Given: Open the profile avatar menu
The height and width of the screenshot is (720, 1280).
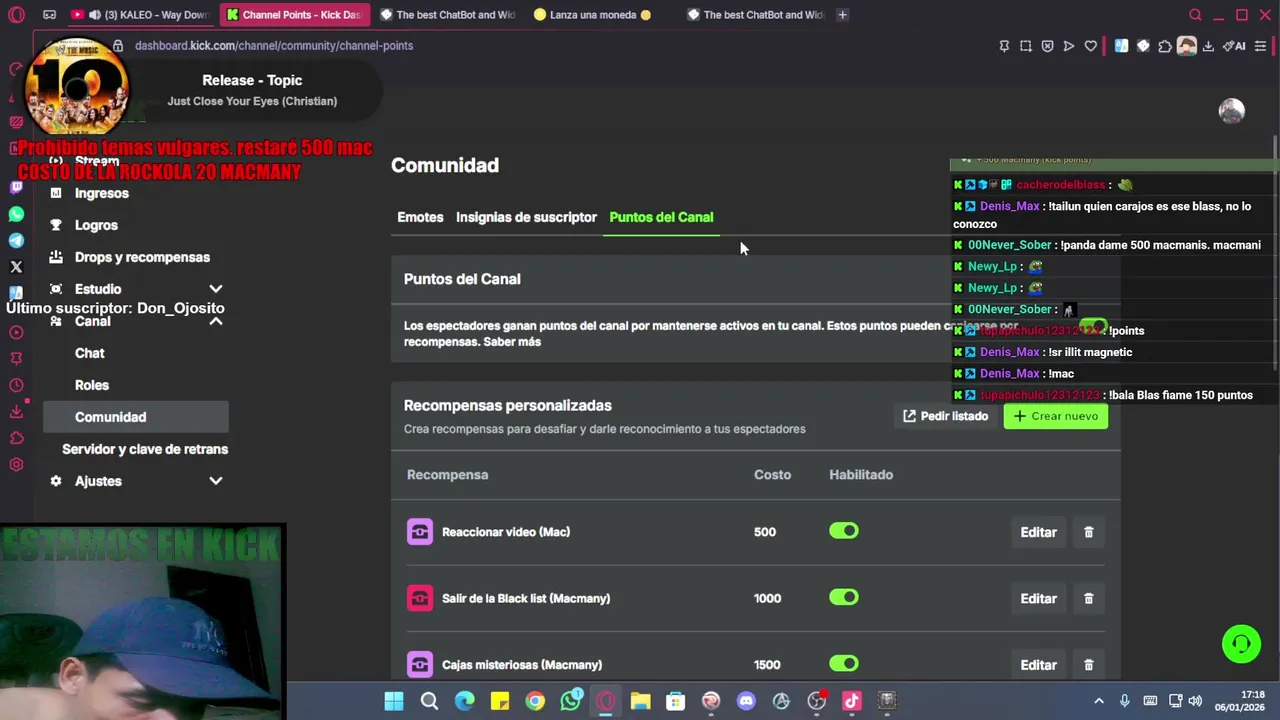Looking at the screenshot, I should pyautogui.click(x=1232, y=111).
